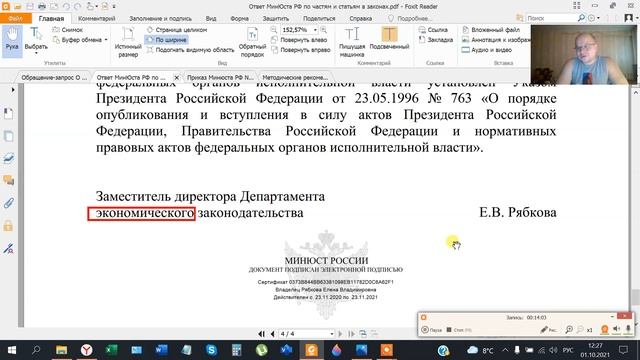Open the pages thumbnail panel in sidebar
This screenshot has height=360, width=640.
[9, 136]
